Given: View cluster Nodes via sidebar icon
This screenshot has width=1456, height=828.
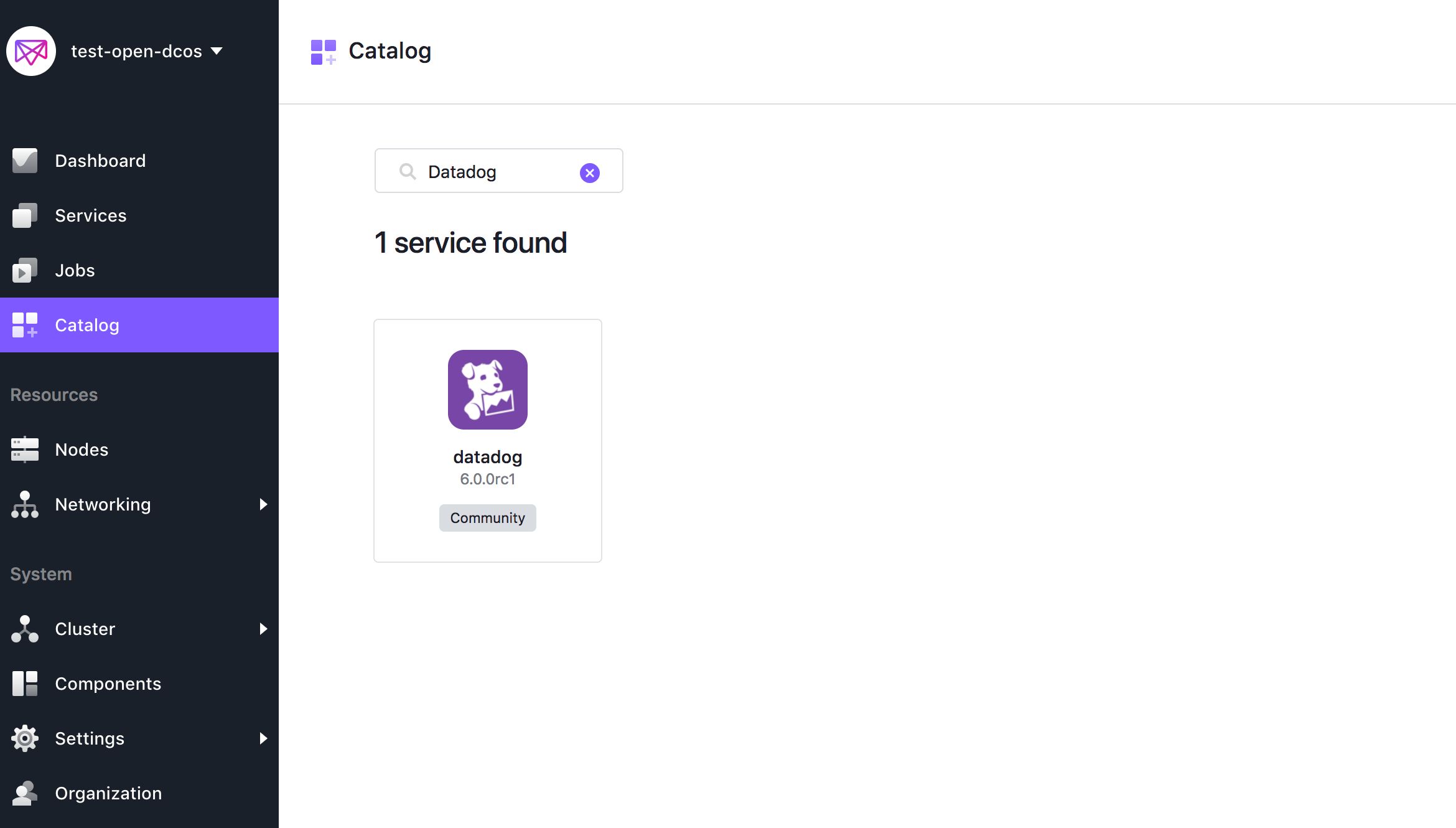Looking at the screenshot, I should click(25, 449).
